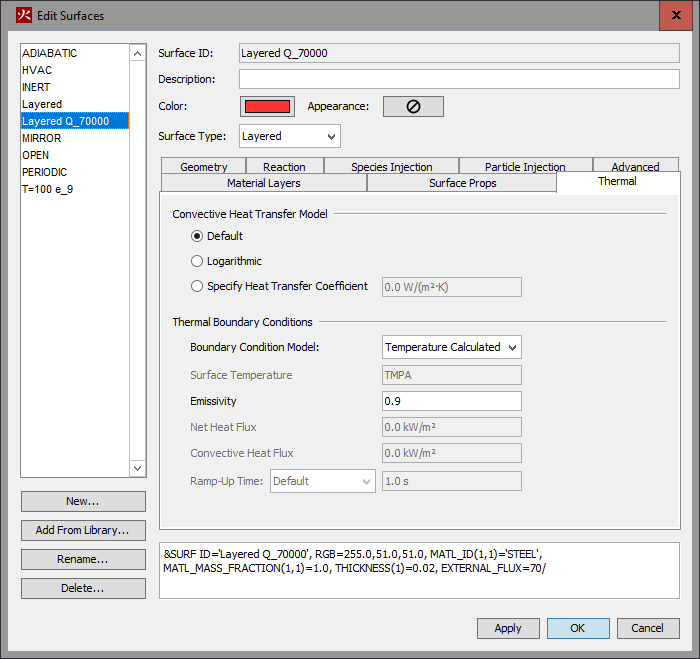Click the &SURF record text preview
Image resolution: width=700 pixels, height=659 pixels.
point(419,570)
